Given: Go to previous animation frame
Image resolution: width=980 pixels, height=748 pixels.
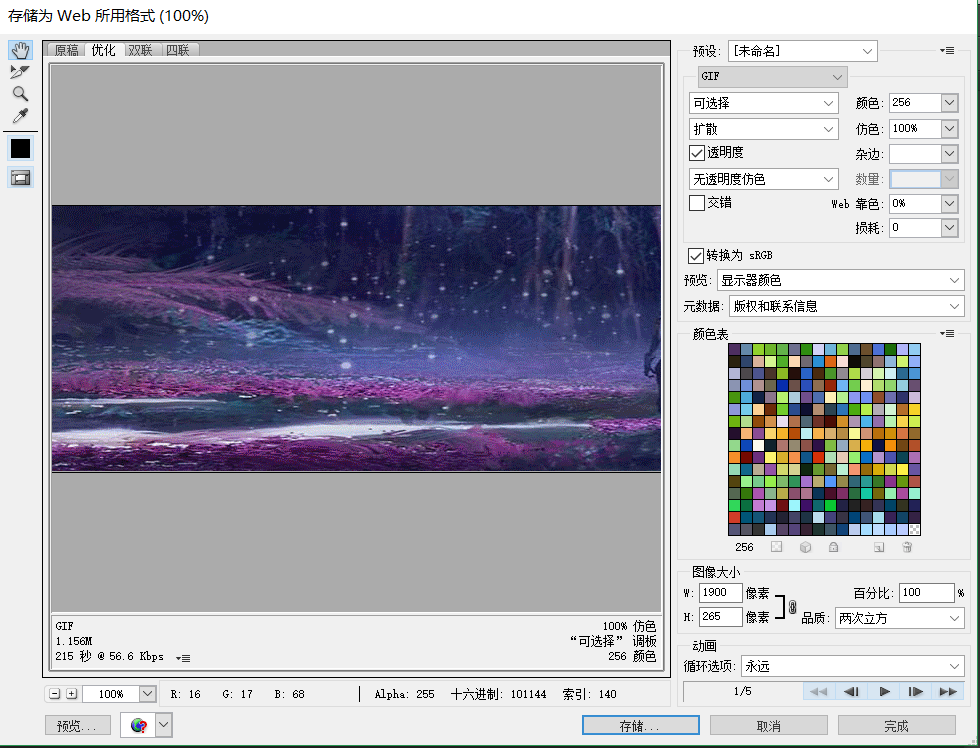Looking at the screenshot, I should [851, 691].
